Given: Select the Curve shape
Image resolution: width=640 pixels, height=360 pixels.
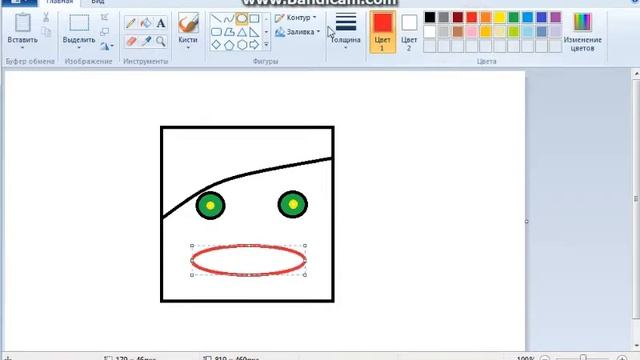Looking at the screenshot, I should point(229,18).
